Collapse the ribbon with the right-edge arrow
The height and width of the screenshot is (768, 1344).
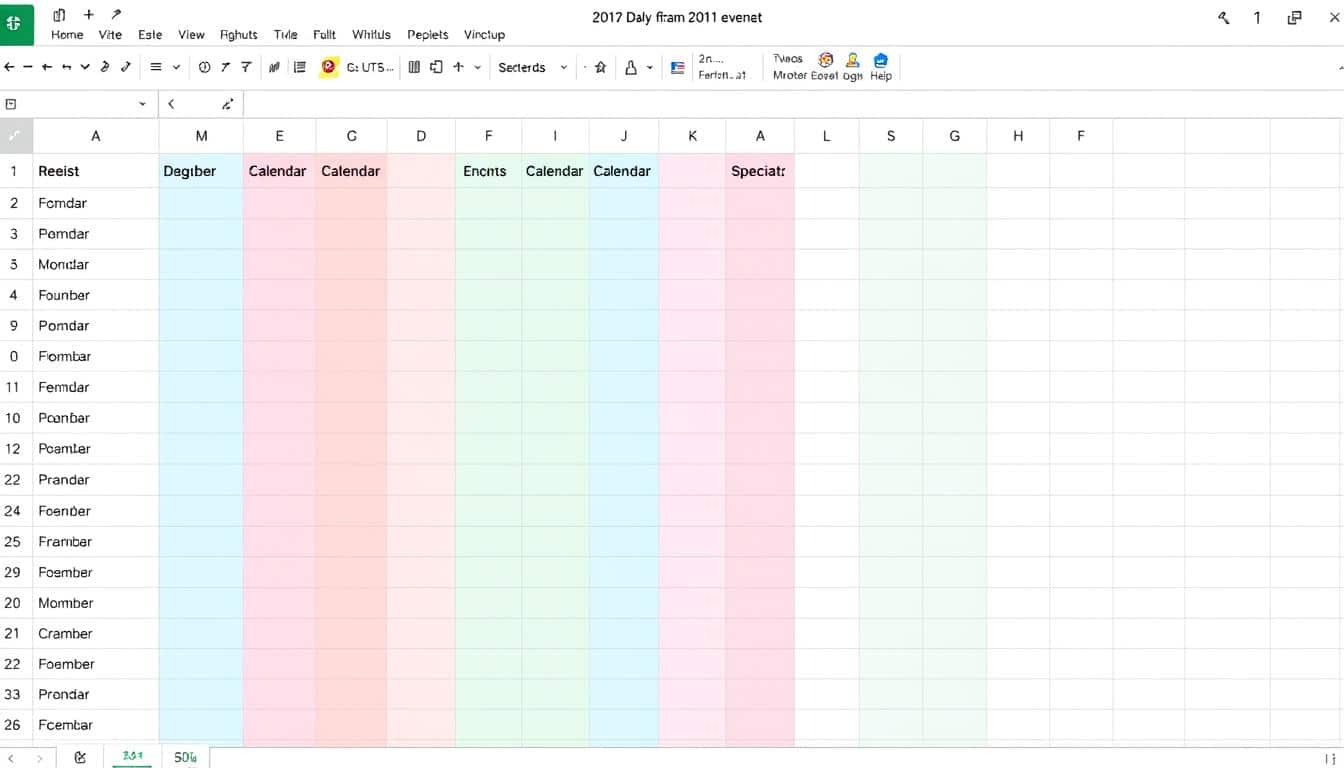point(1339,67)
